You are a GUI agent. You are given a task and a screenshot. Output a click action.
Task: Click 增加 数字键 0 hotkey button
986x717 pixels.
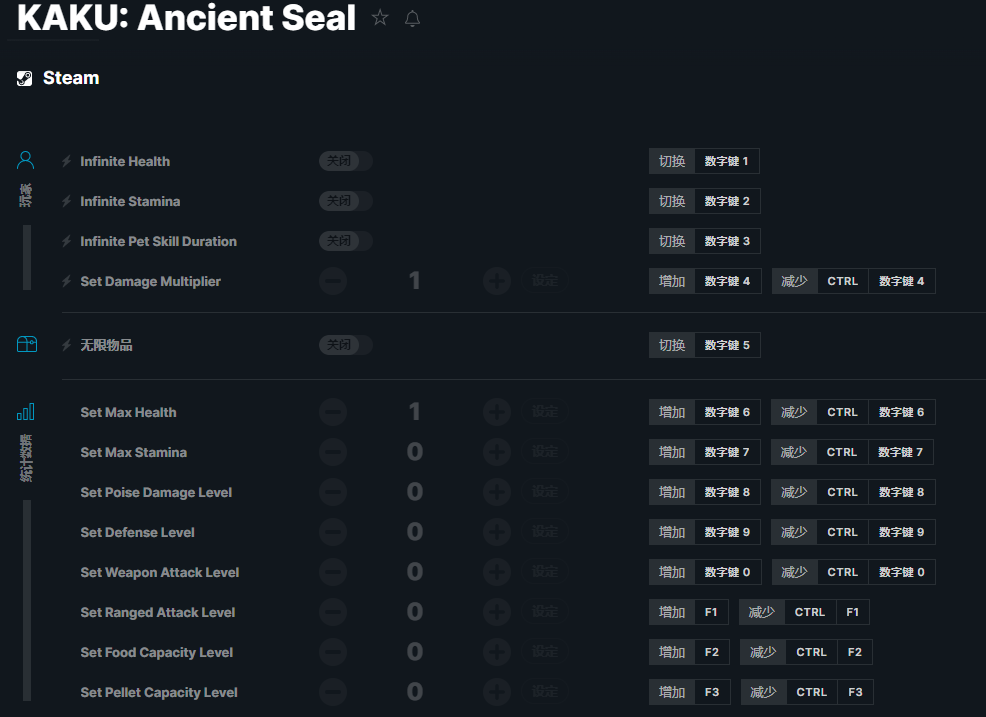click(705, 572)
